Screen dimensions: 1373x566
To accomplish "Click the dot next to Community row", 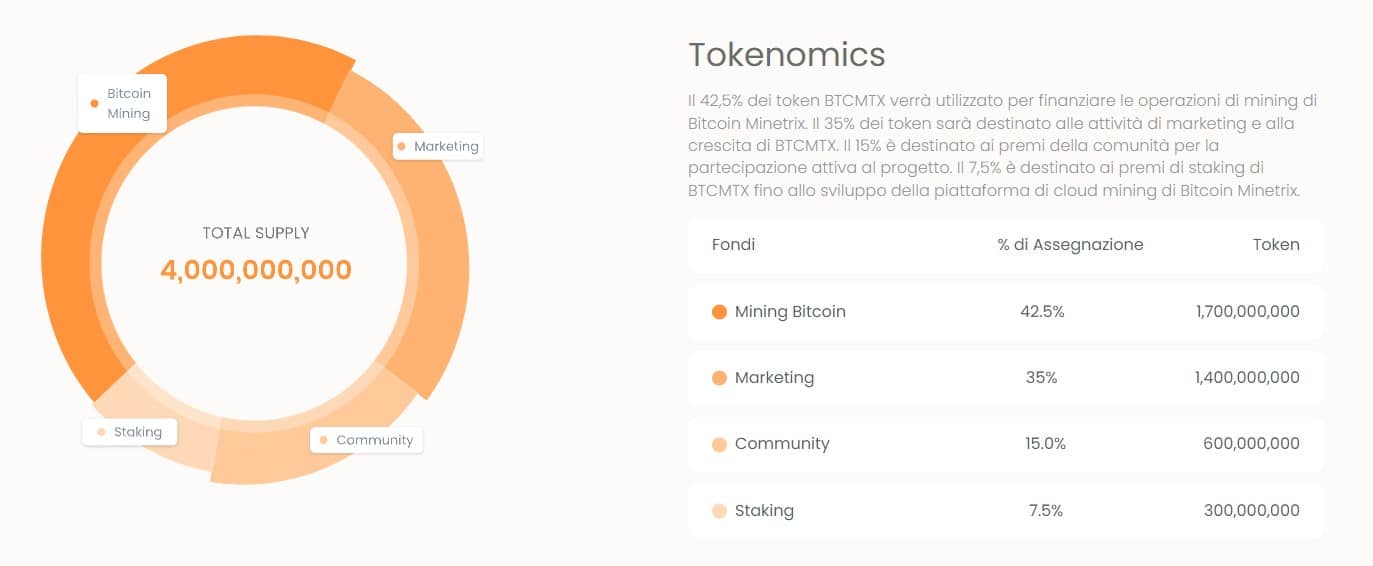I will coord(719,444).
